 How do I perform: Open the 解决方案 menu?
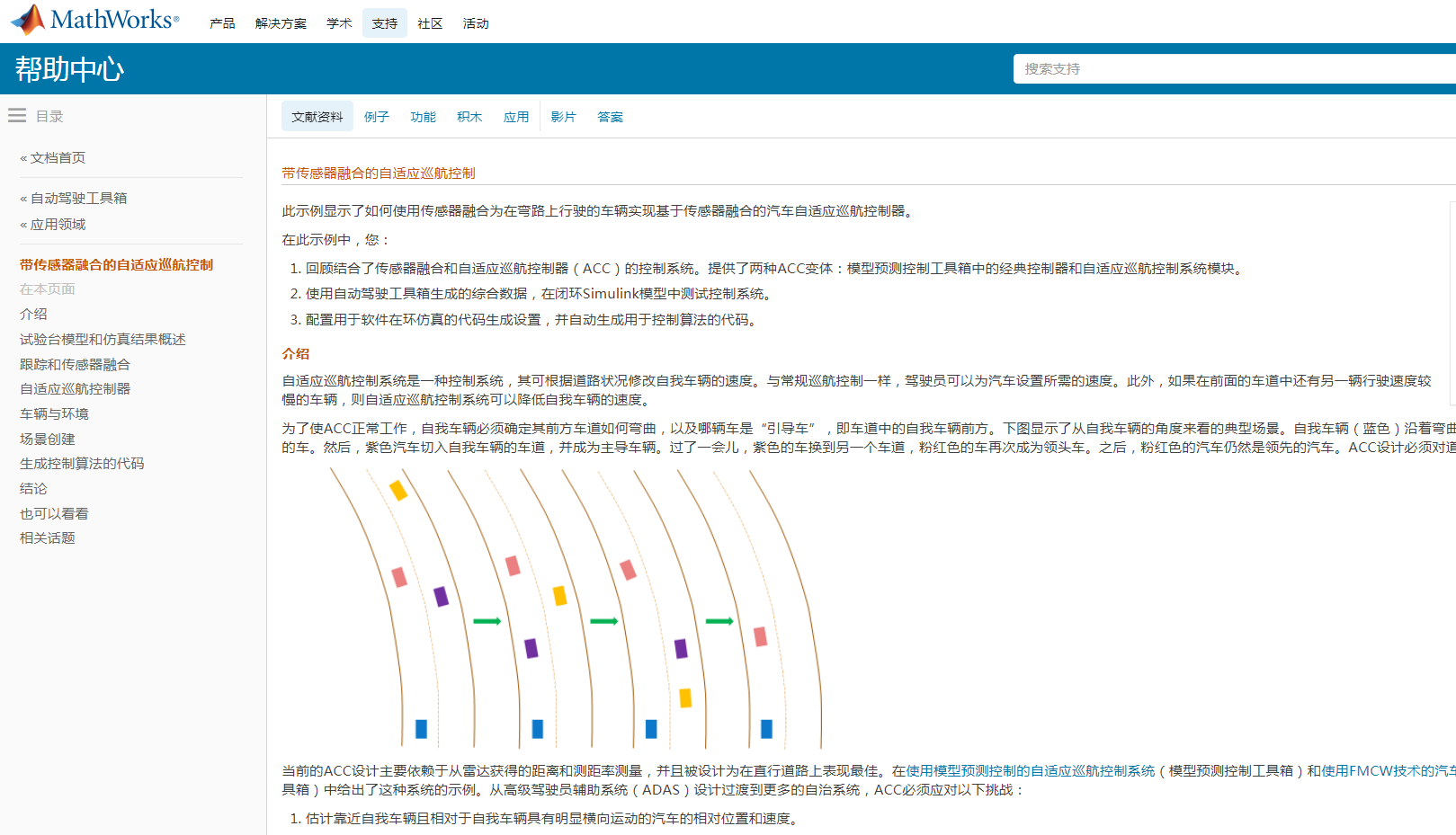(281, 23)
